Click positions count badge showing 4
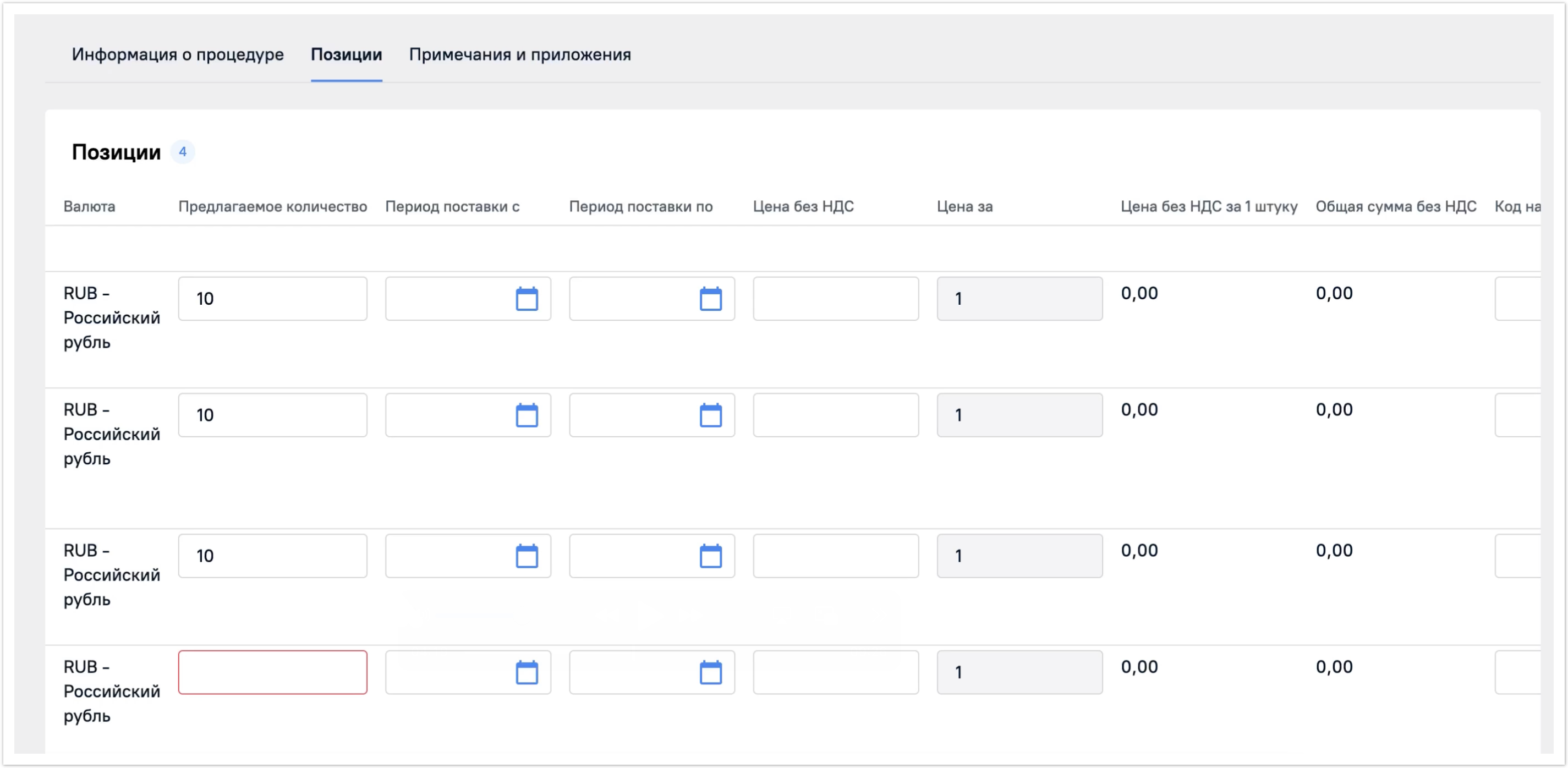The image size is (1568, 768). (182, 152)
